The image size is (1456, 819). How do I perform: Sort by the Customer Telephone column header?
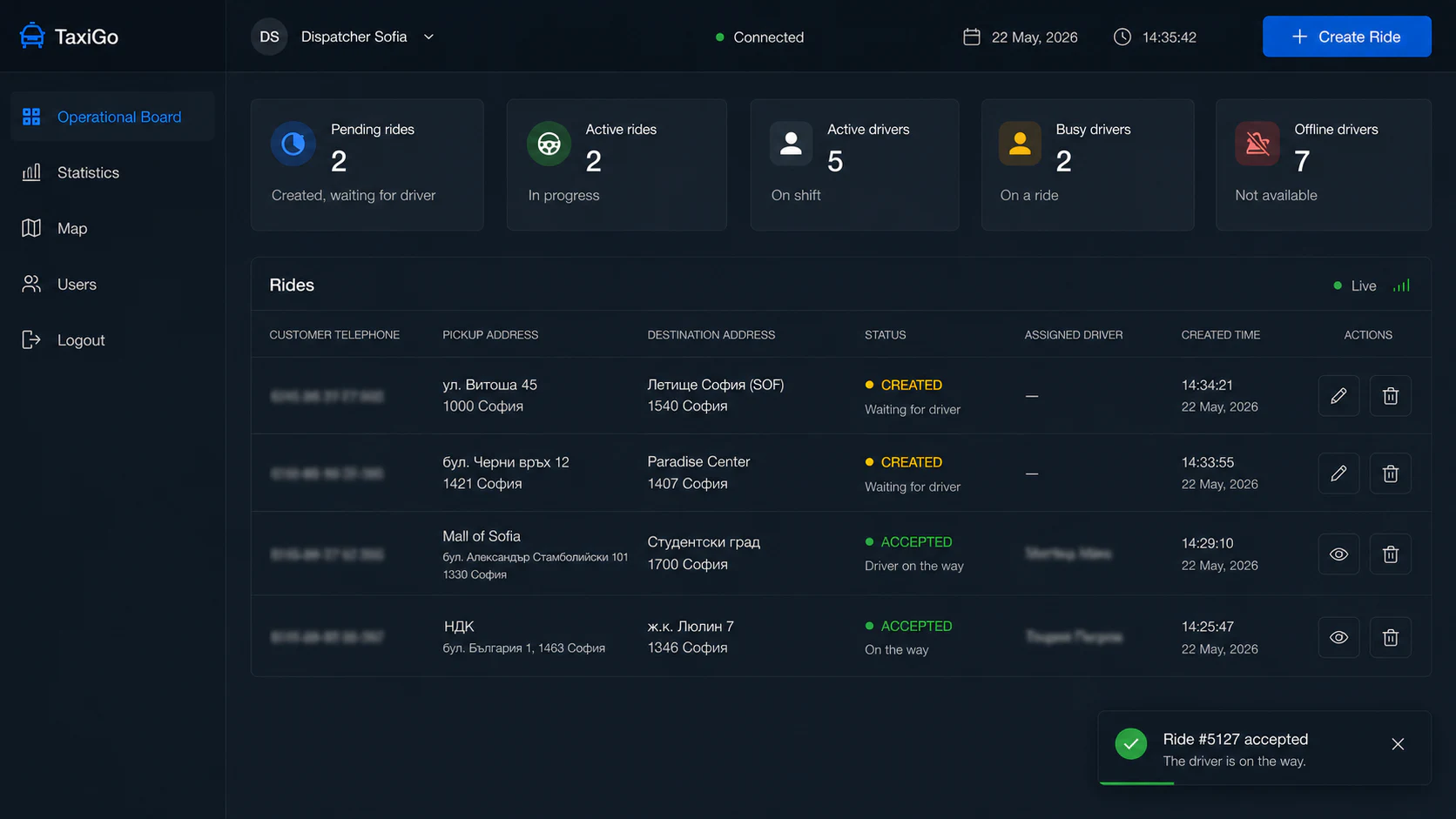pyautogui.click(x=334, y=335)
